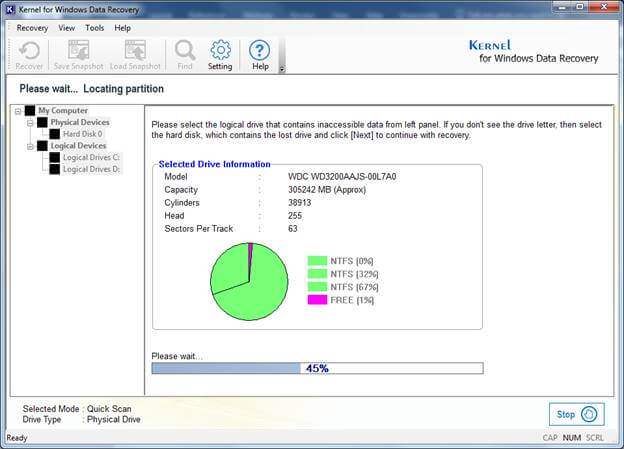Click the Logical Drives C: icon
The height and width of the screenshot is (449, 624).
click(55, 158)
